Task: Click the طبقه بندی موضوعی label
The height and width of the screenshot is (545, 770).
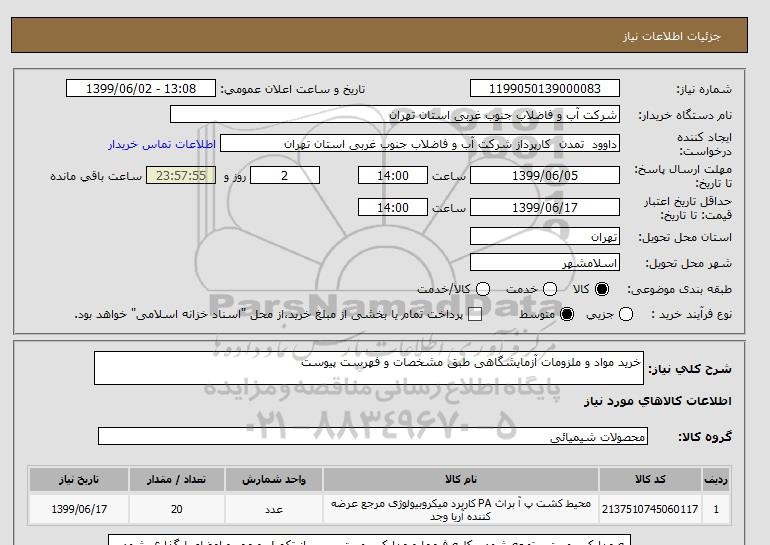Action: pos(679,290)
